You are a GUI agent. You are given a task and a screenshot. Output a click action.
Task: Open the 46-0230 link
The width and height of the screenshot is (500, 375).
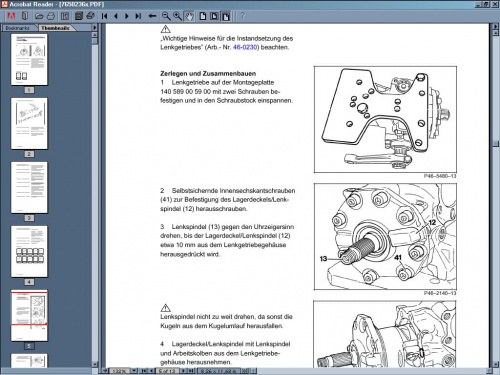point(245,47)
